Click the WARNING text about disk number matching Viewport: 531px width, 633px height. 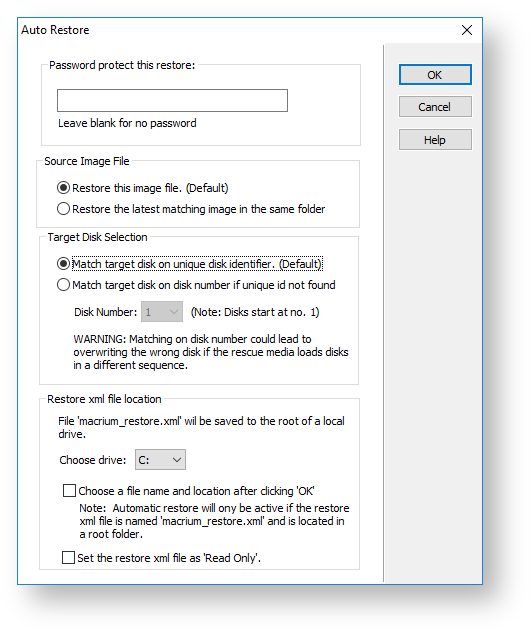[211, 352]
